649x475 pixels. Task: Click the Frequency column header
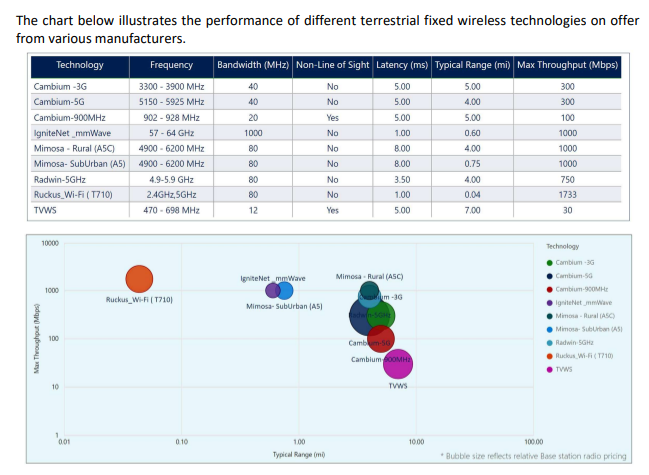171,65
